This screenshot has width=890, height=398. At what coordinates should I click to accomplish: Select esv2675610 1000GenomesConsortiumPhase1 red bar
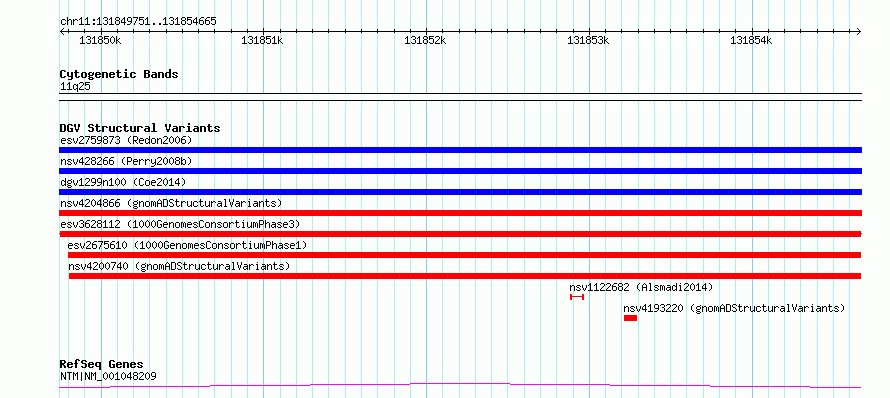[x=464, y=255]
